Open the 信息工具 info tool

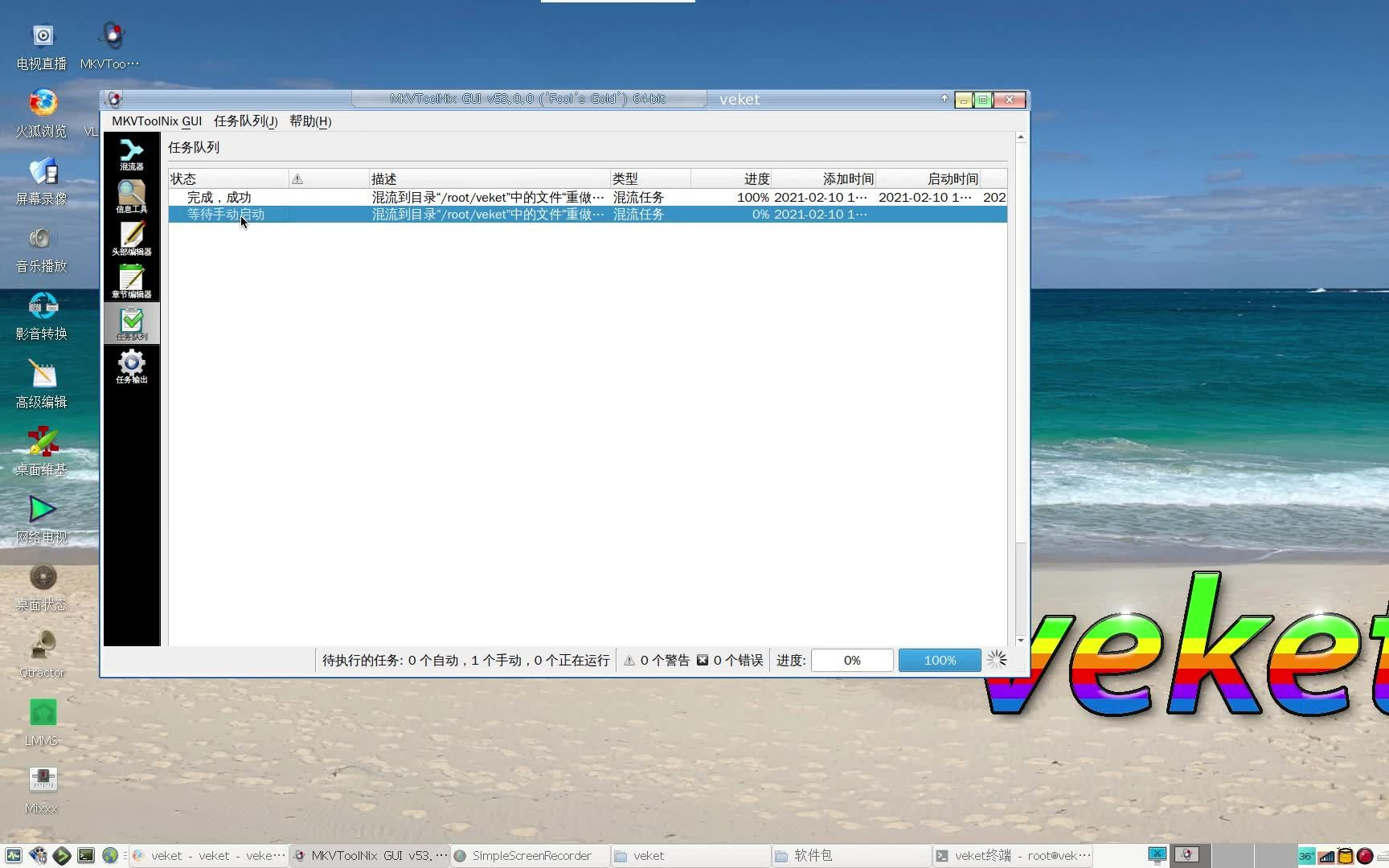131,196
